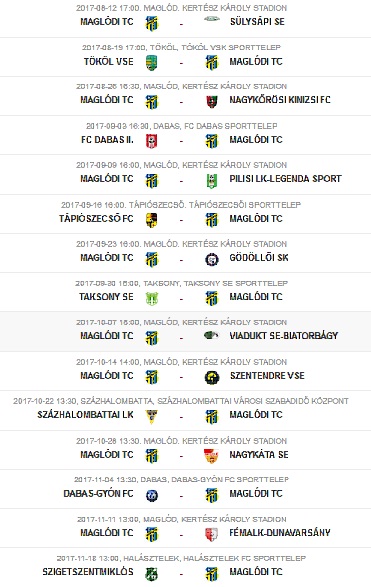Click the Tápiószecső FC crest
Viewport: 371px width, 587px height.
[152, 220]
